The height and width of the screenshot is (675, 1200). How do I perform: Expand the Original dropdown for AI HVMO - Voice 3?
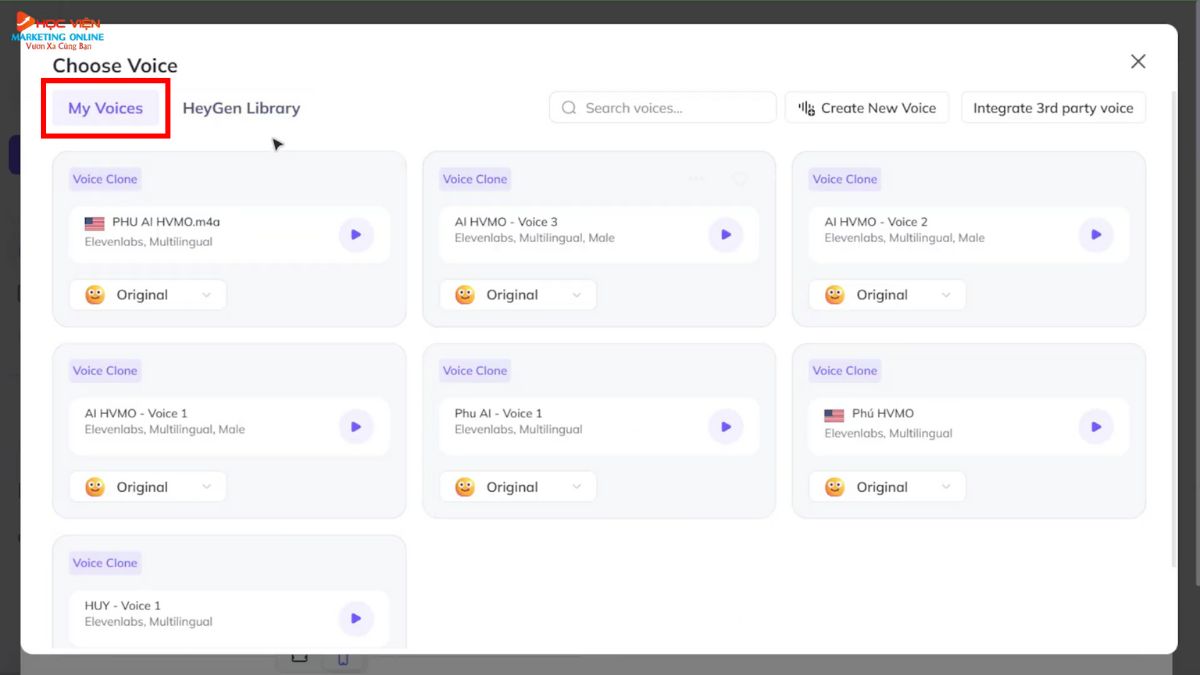518,295
